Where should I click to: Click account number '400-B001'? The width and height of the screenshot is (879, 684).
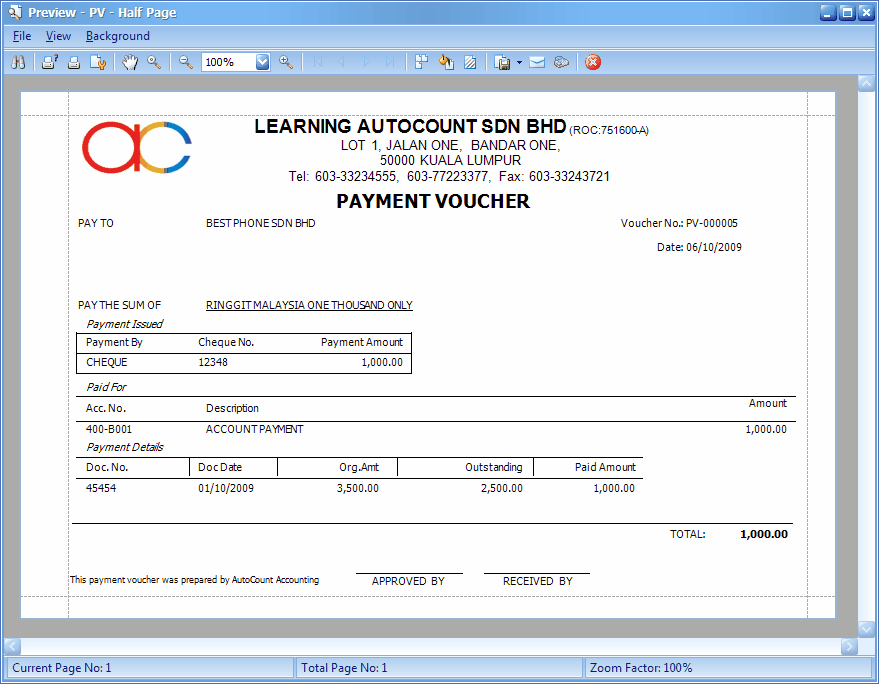(109, 429)
